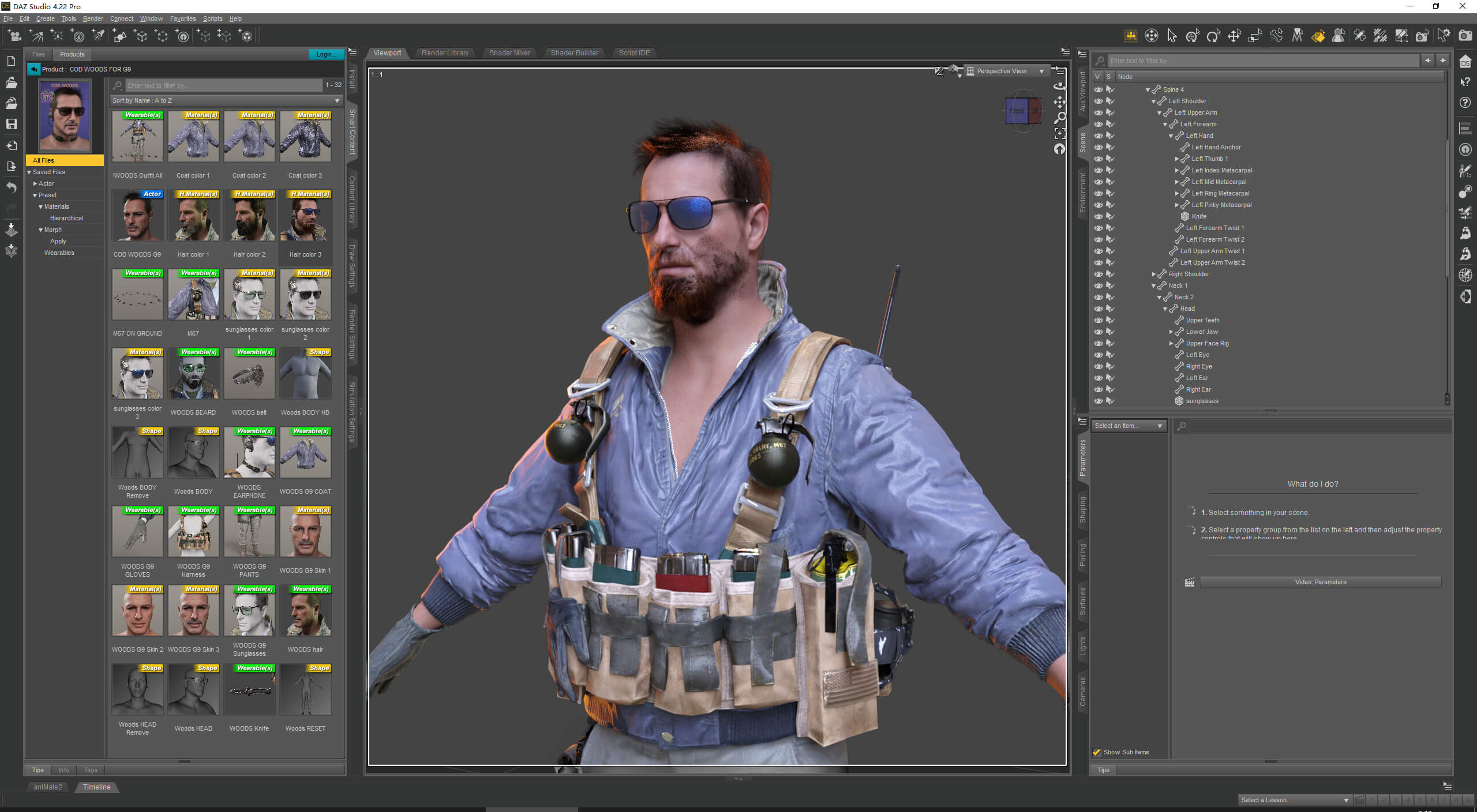Activate the Surface Selection tool
The height and width of the screenshot is (812, 1477).
pyautogui.click(x=1318, y=36)
